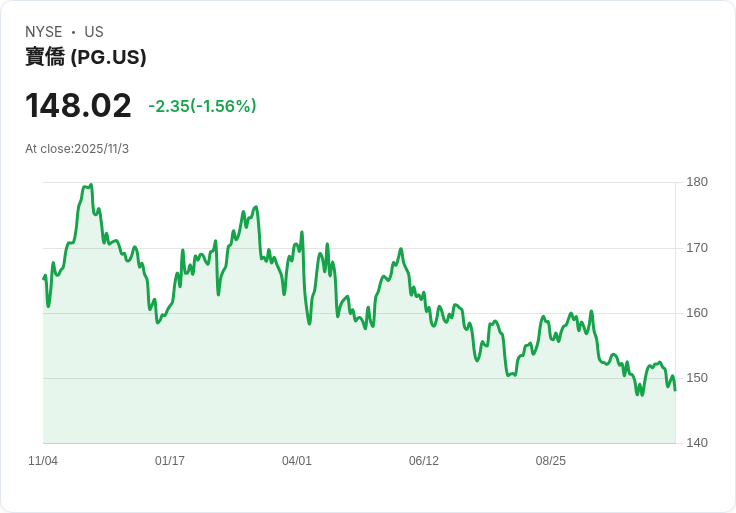The width and height of the screenshot is (736, 513).
Task: Select the 140 y-axis label
Action: click(697, 443)
